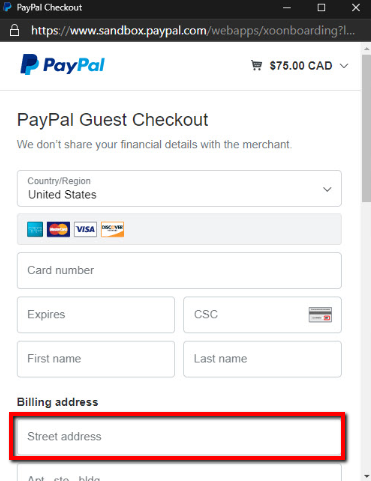Select the Expires field
The image size is (371, 481).
pos(96,315)
